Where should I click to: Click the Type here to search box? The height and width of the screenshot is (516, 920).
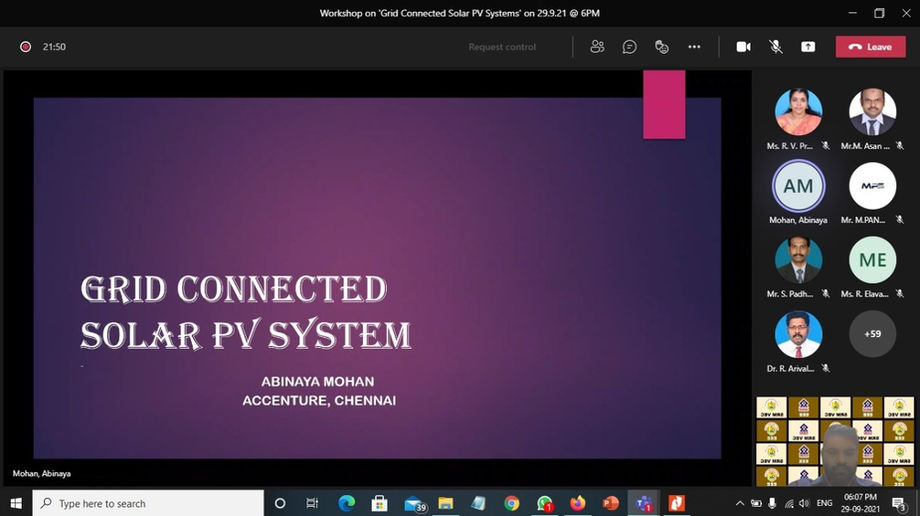(148, 503)
